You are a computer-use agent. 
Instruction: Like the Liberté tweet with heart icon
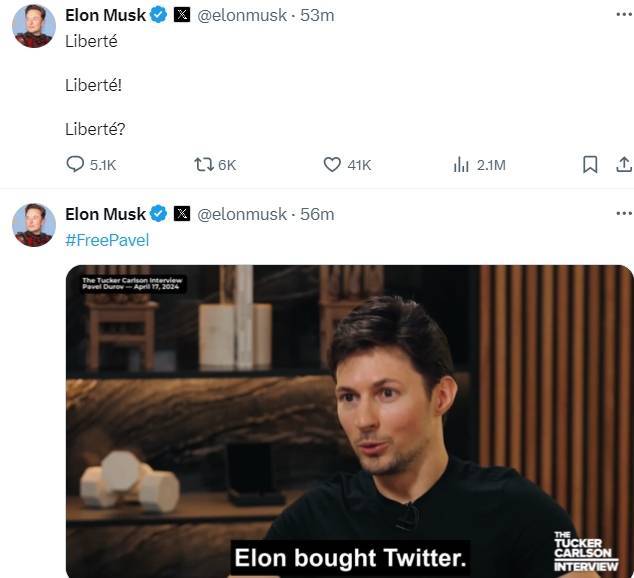pos(332,165)
